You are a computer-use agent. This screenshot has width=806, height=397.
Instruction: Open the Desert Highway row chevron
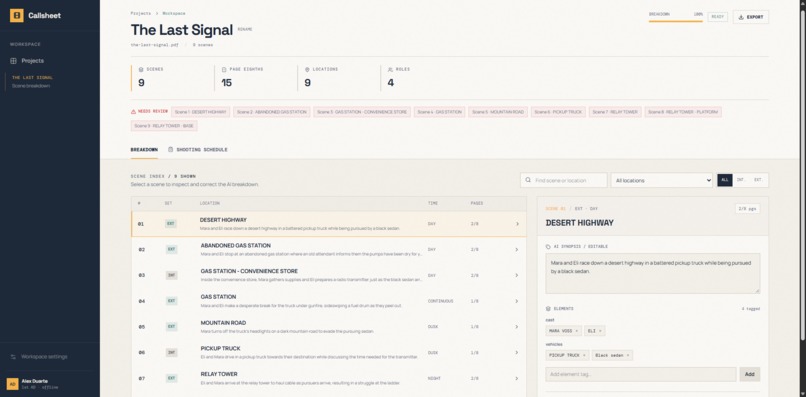point(517,224)
